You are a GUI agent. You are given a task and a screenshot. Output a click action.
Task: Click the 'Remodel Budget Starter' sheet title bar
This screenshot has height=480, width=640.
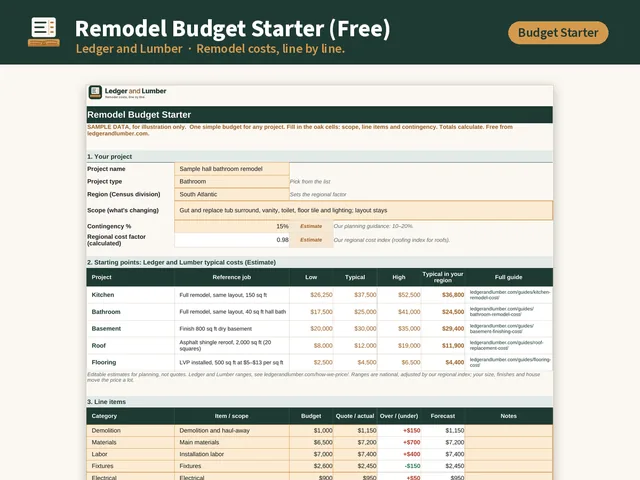coord(320,115)
